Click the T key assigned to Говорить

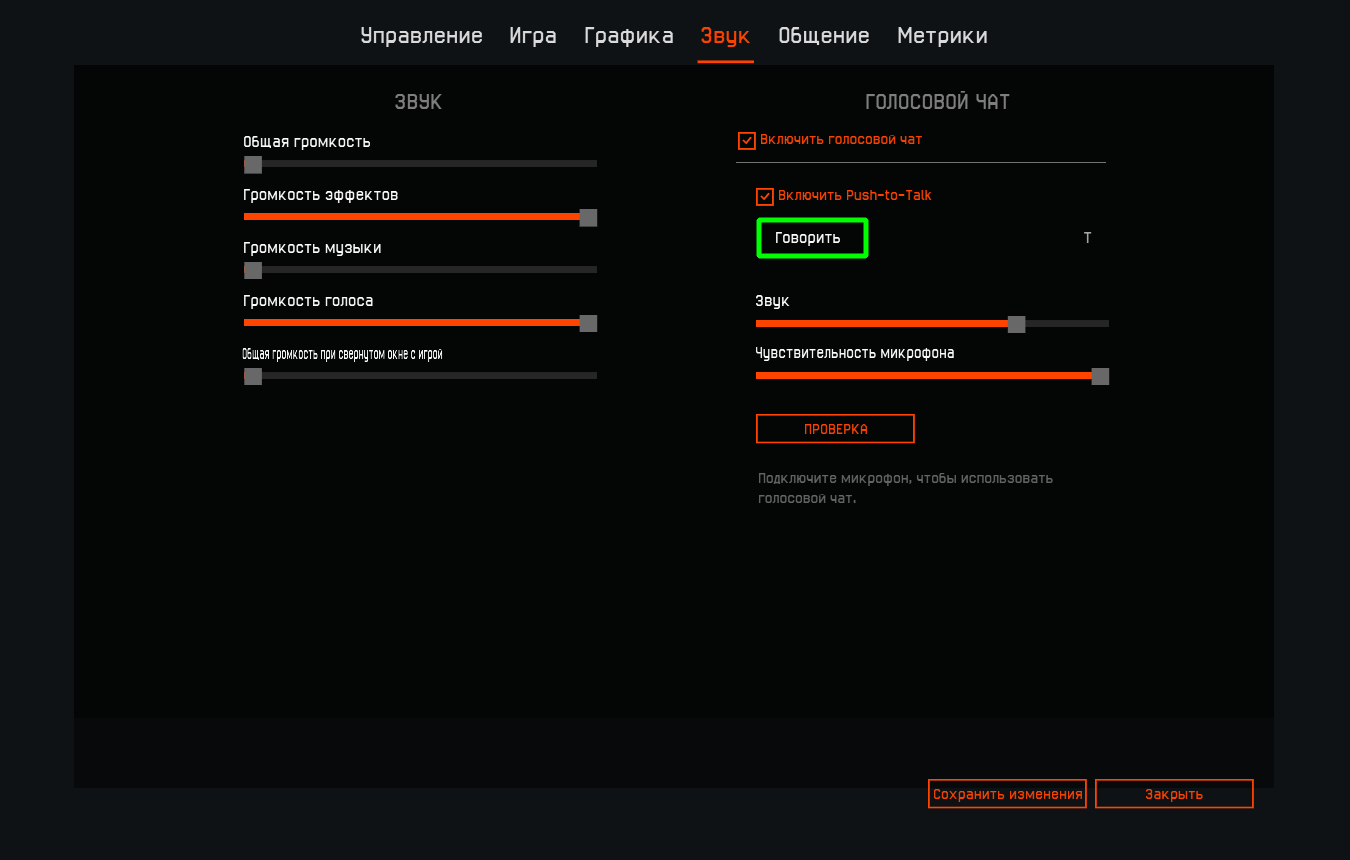pos(1087,238)
